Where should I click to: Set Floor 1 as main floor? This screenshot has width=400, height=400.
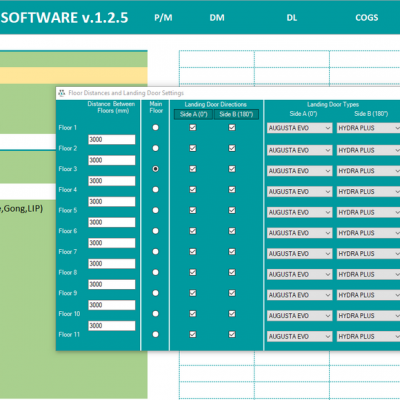[x=155, y=128]
